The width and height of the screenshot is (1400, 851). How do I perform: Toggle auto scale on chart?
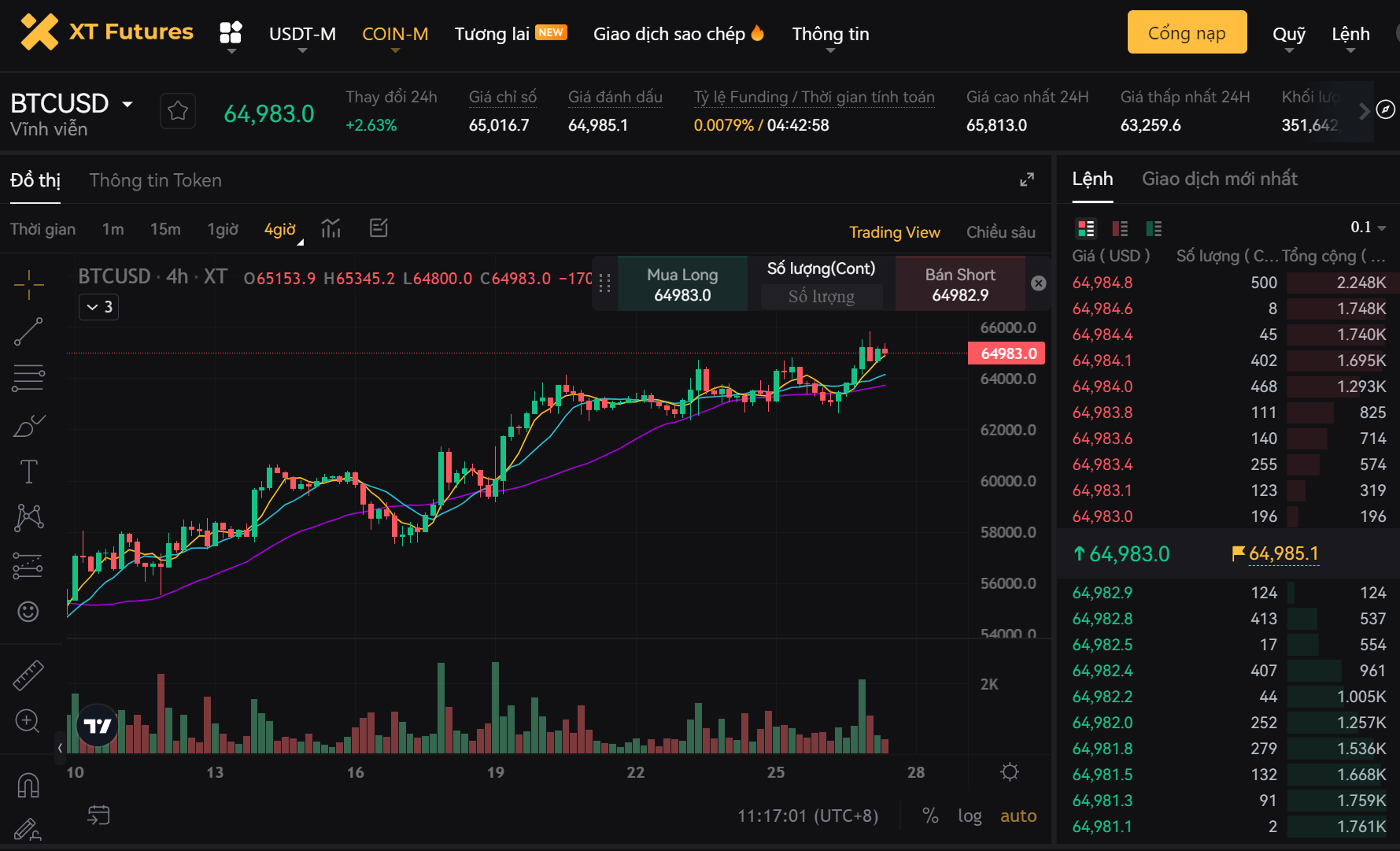1018,816
